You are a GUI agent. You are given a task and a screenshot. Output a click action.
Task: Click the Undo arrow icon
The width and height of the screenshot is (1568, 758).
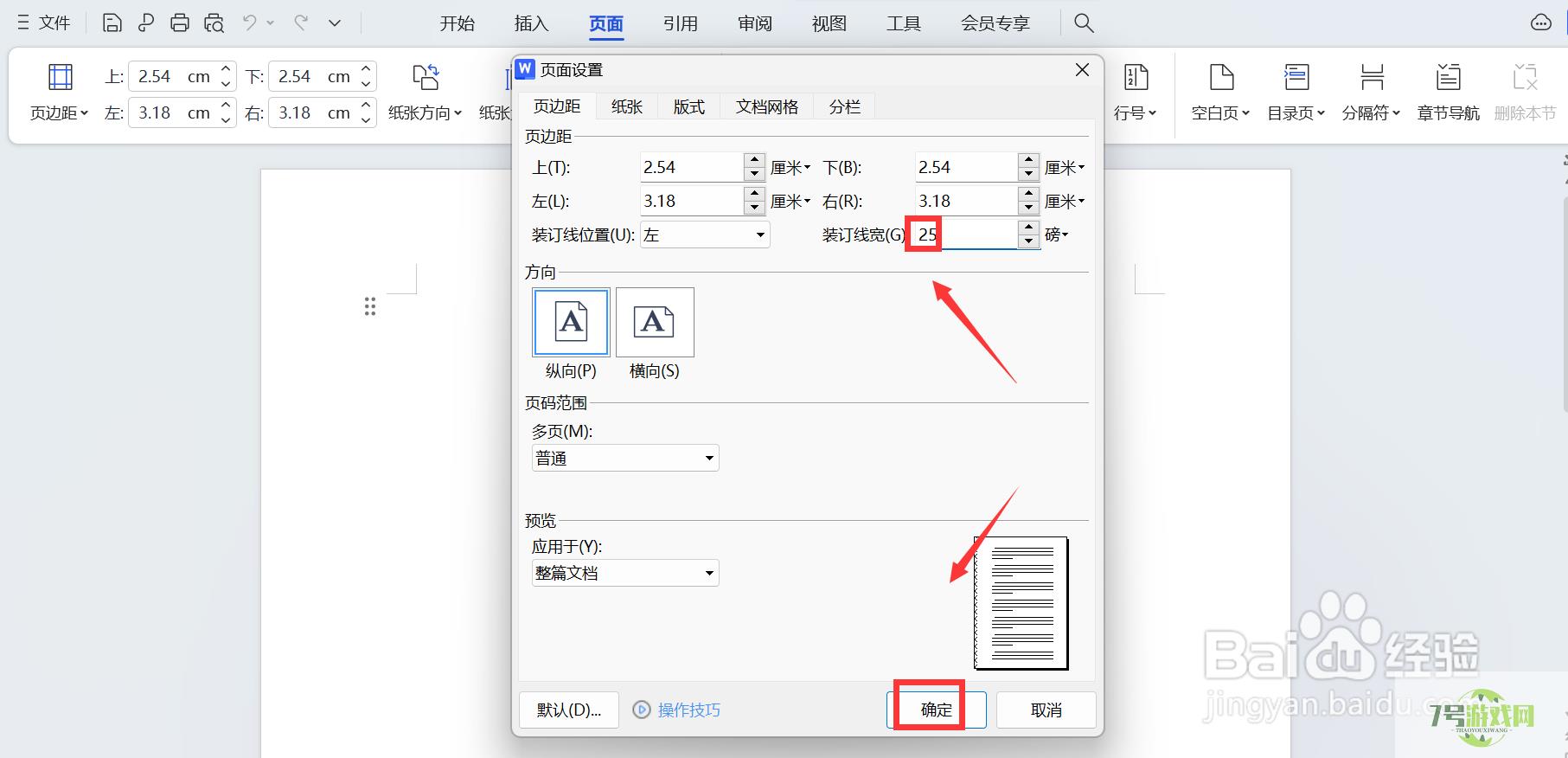250,23
